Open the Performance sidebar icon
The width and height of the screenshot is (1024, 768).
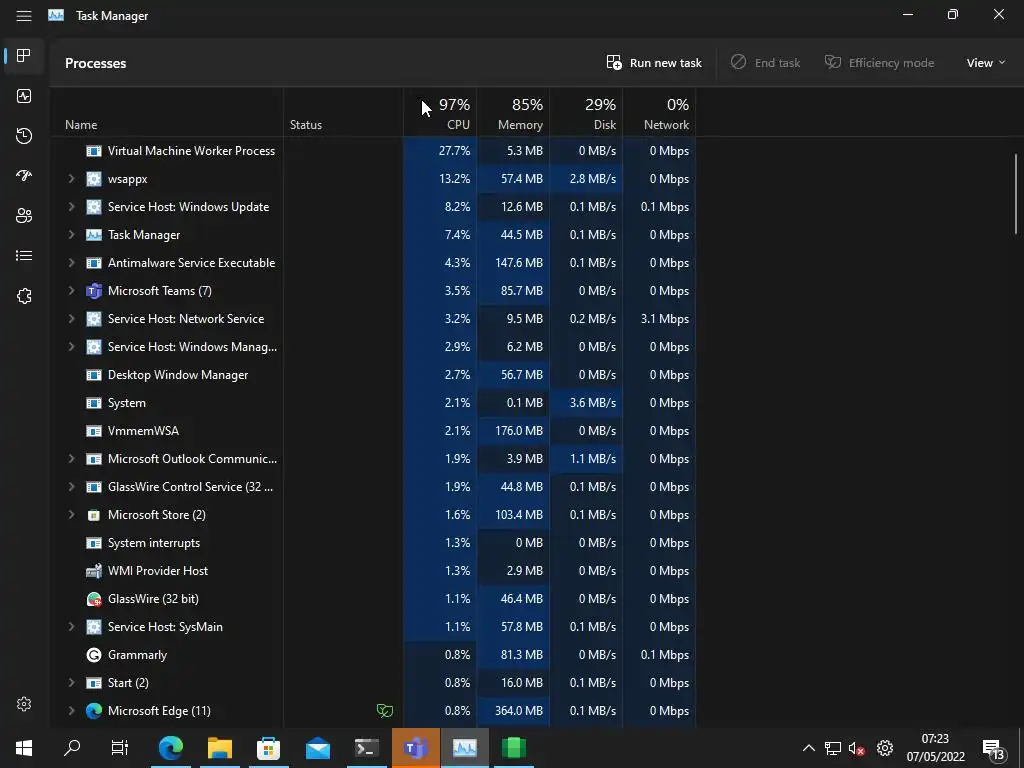[x=24, y=96]
